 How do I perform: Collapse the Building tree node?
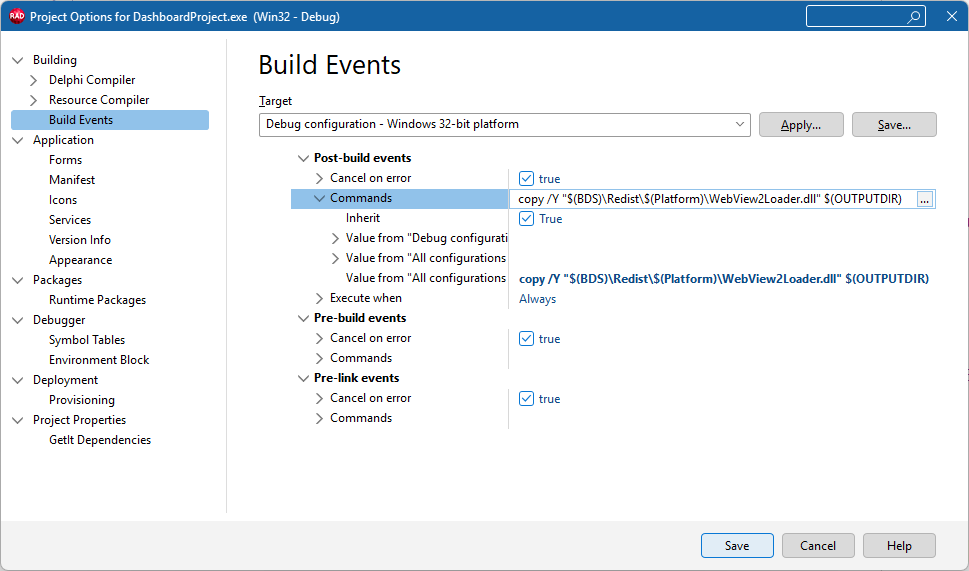click(x=18, y=60)
